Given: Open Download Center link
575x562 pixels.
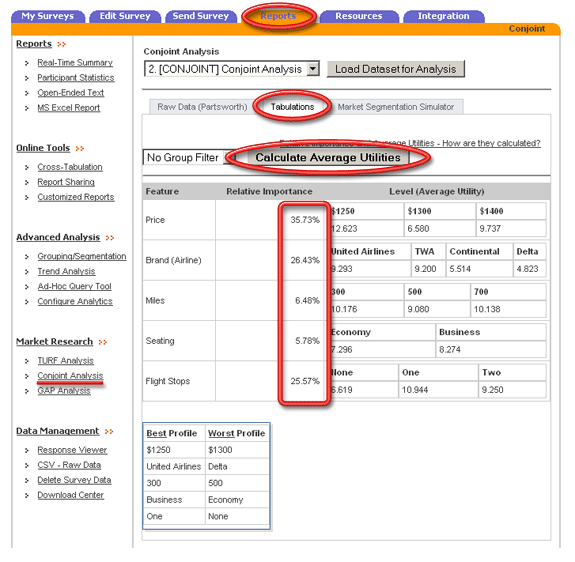Looking at the screenshot, I should 70,495.
